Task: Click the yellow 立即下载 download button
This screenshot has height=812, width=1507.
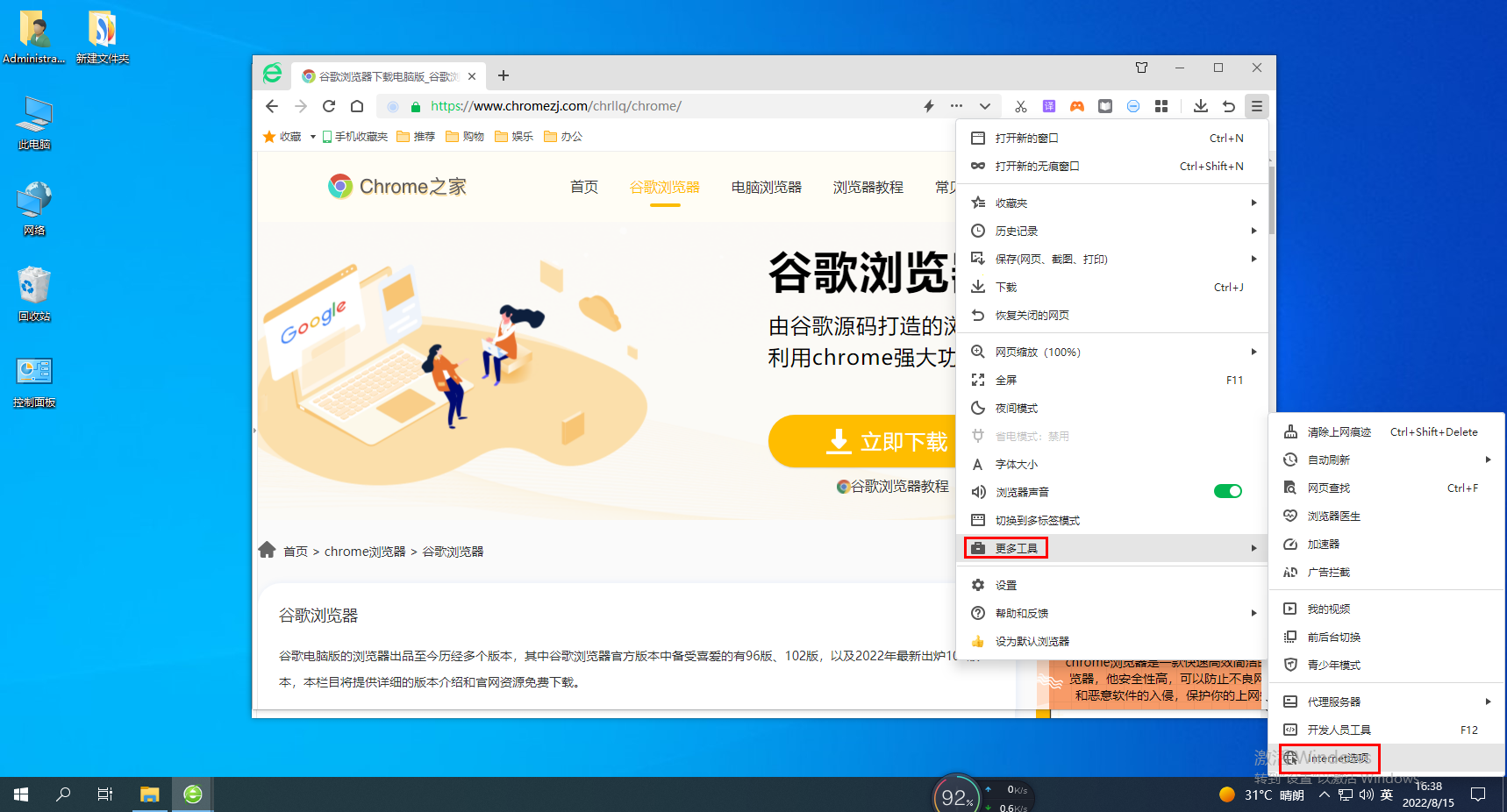Action: tap(863, 441)
